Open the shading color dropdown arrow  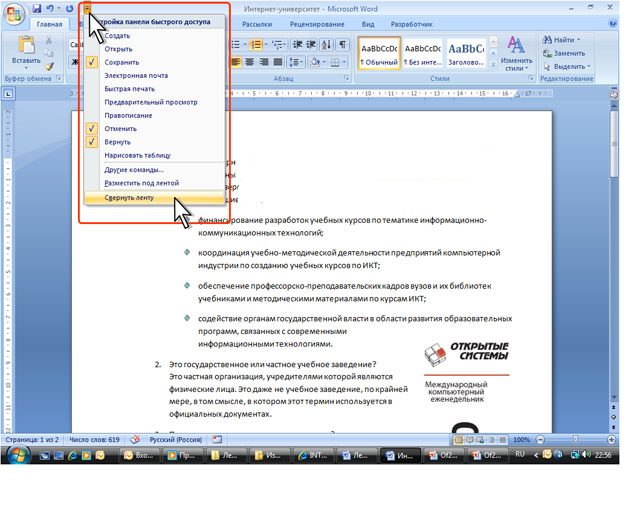(x=324, y=62)
